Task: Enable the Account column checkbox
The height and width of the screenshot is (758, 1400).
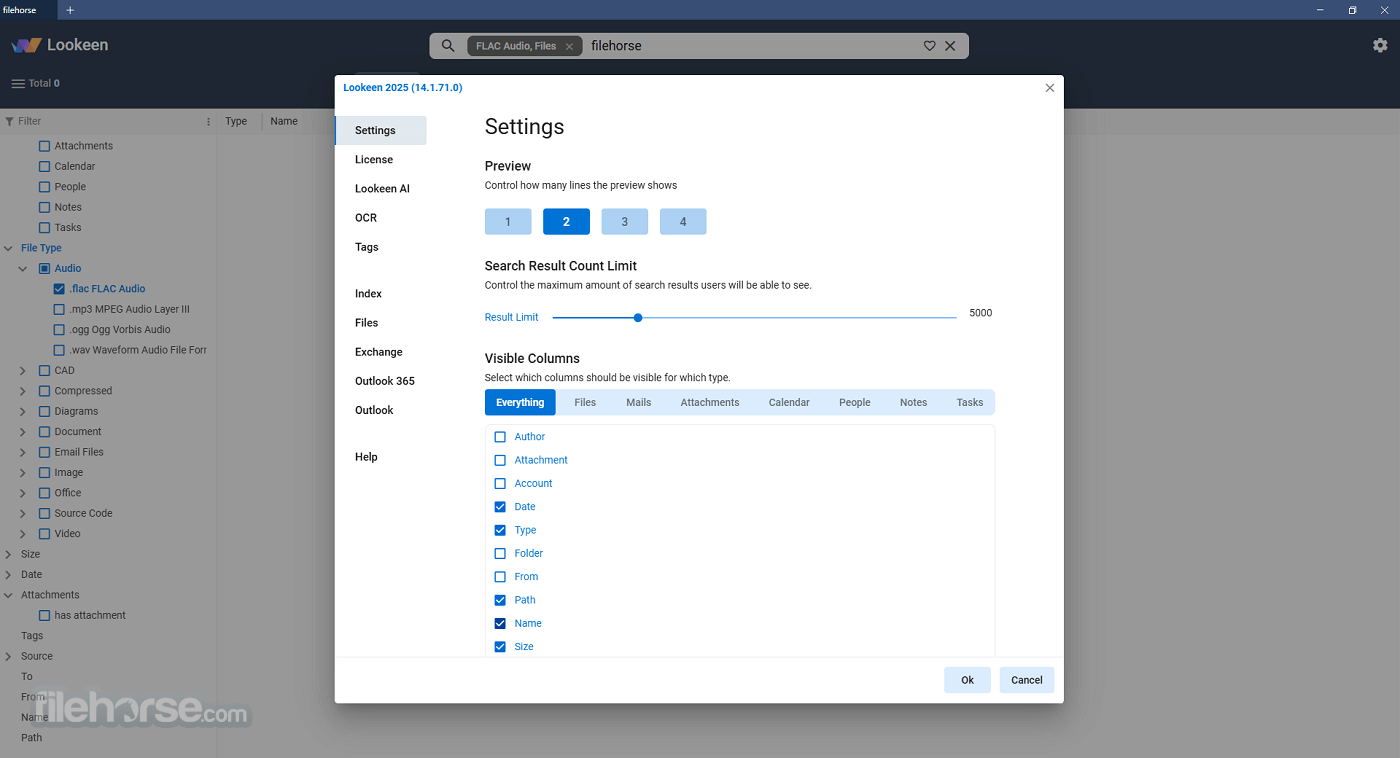Action: (500, 483)
